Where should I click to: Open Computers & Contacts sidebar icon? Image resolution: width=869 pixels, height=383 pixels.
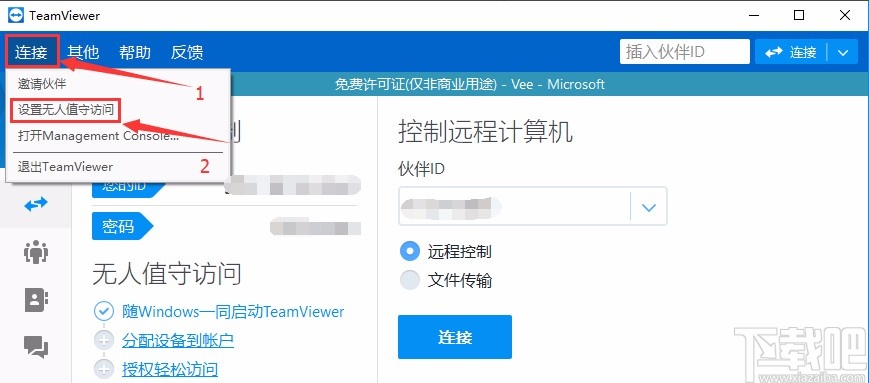[36, 300]
